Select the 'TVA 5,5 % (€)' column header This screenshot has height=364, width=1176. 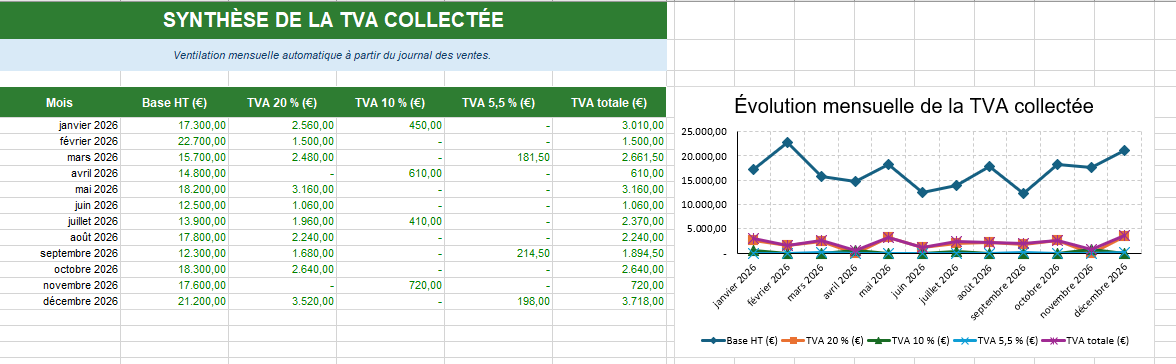tap(498, 103)
